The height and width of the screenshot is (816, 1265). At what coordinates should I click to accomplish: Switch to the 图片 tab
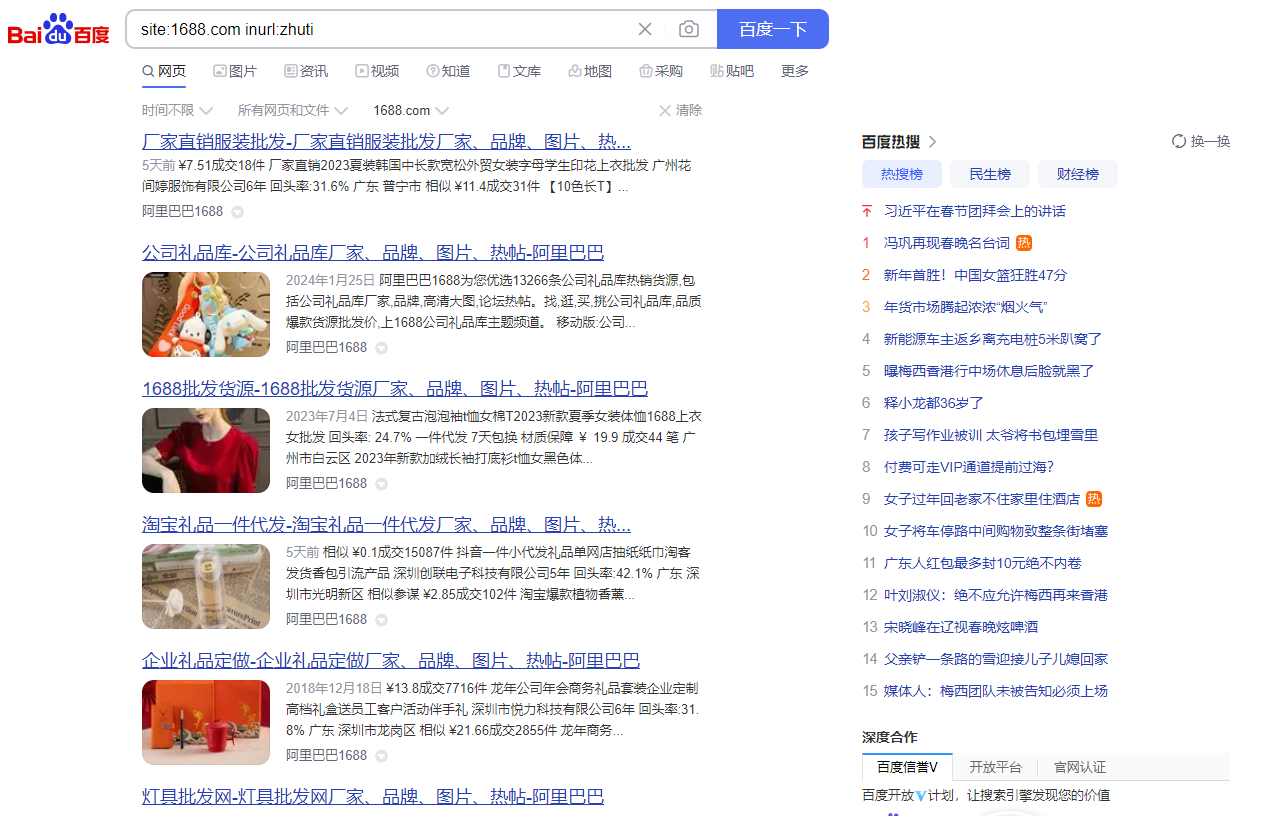pos(235,71)
